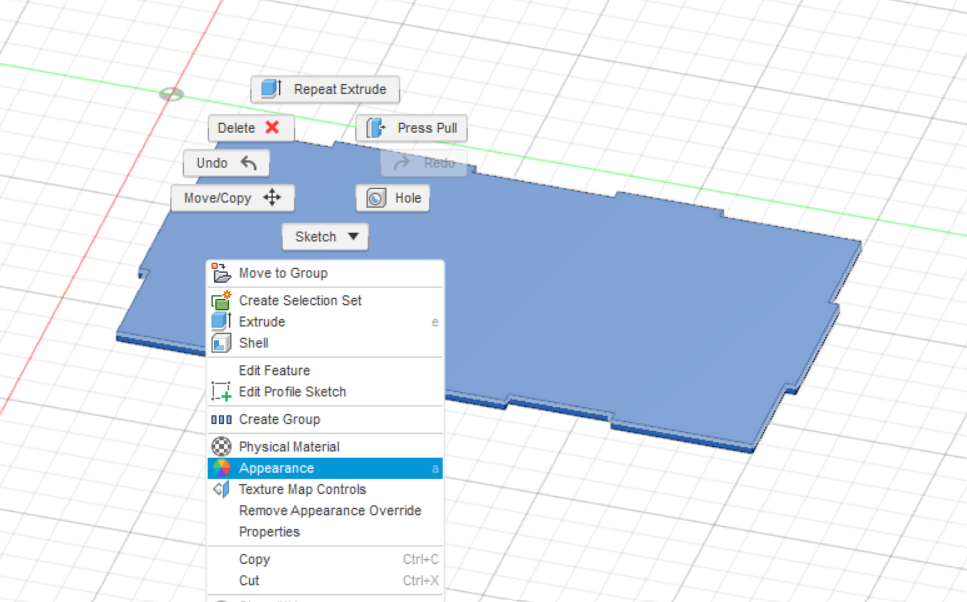
Task: Click the Create Group icon
Action: [221, 419]
